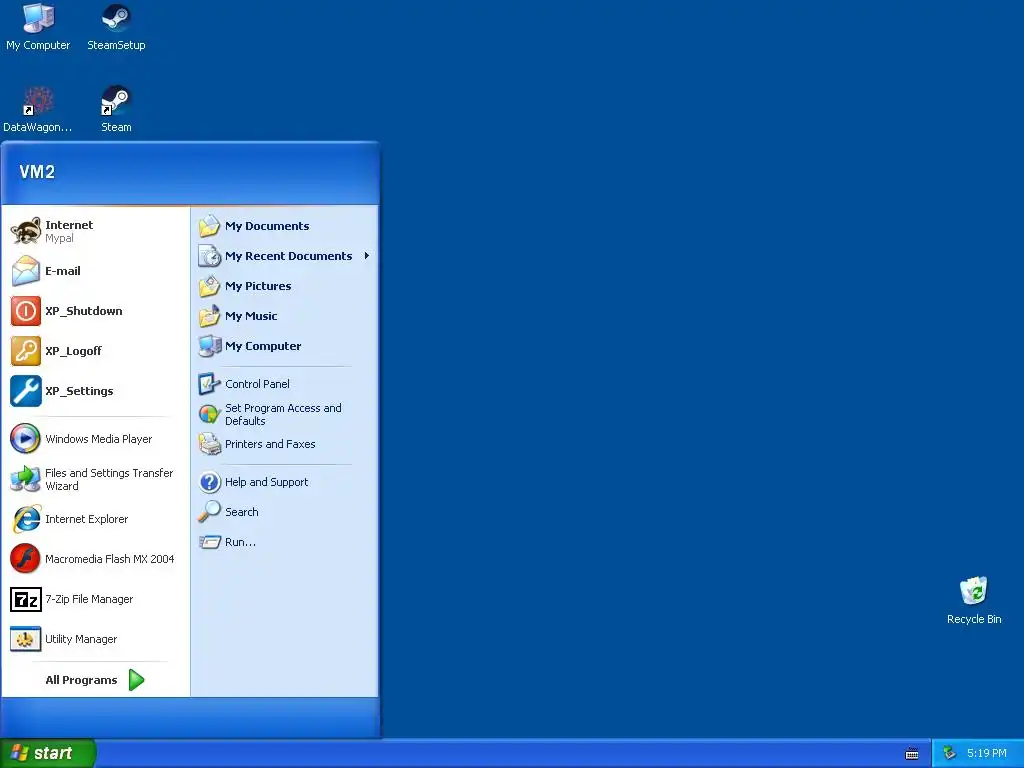Open the Mypal raccoon Internet icon
Image resolution: width=1024 pixels, height=768 pixels.
[25, 231]
